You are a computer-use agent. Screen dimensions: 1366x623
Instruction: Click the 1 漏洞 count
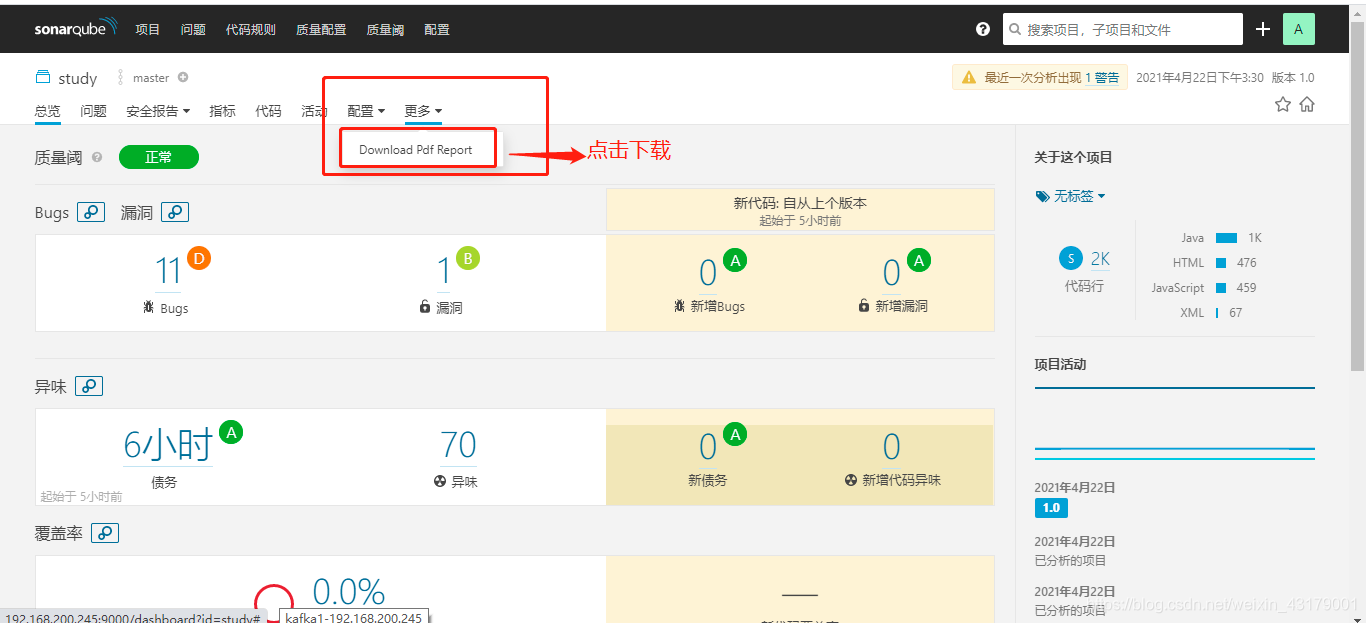tap(444, 271)
